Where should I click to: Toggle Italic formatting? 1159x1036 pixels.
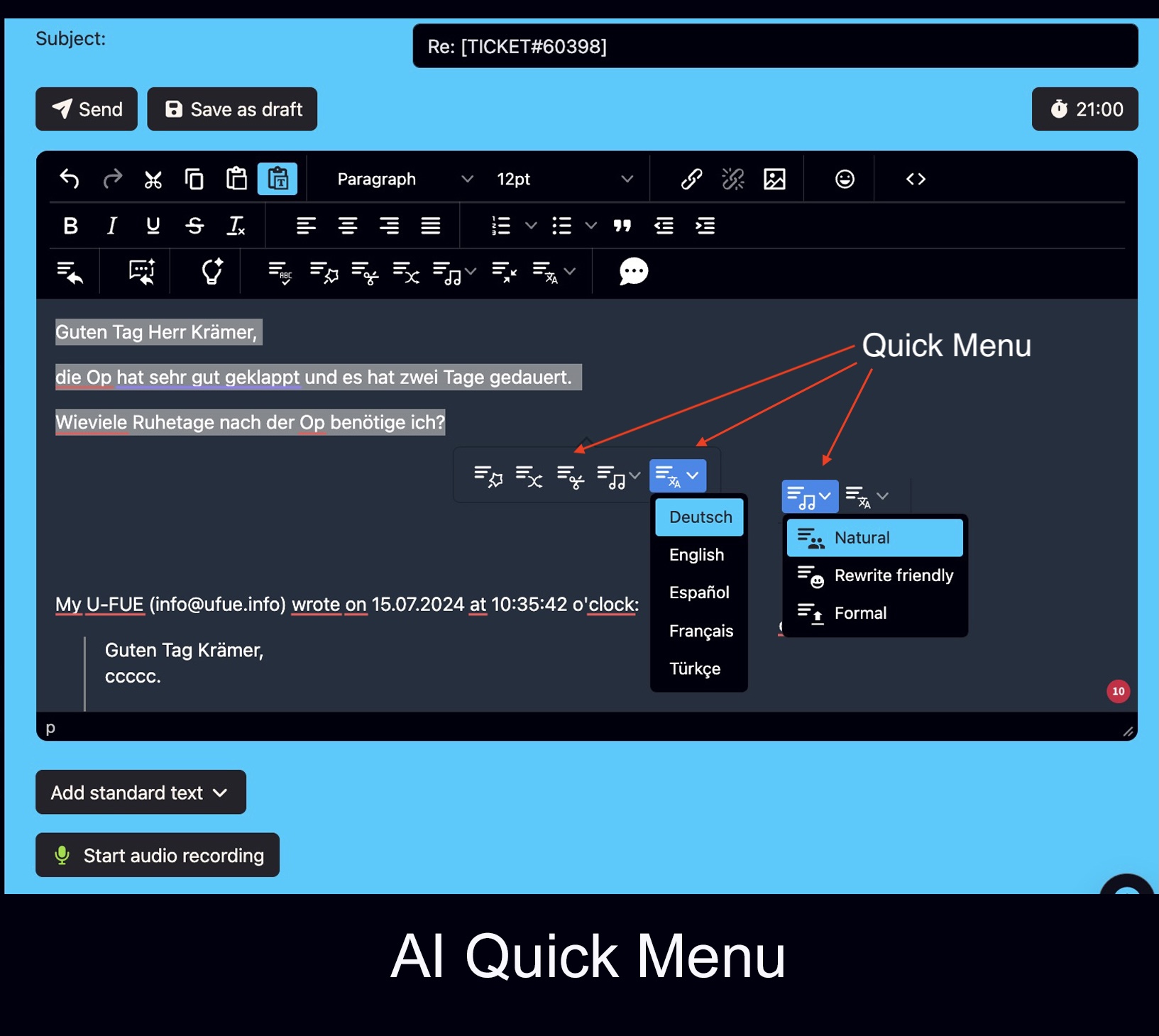click(x=111, y=226)
